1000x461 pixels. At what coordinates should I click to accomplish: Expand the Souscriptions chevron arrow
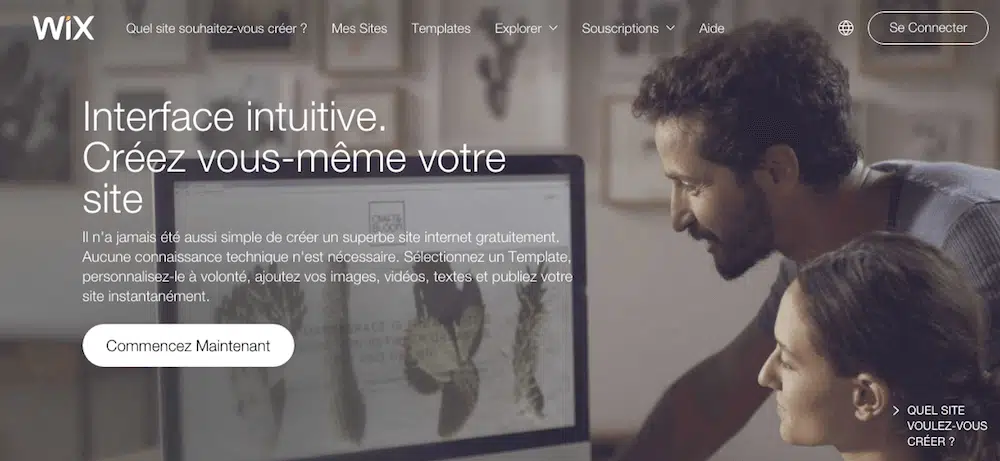click(x=670, y=28)
